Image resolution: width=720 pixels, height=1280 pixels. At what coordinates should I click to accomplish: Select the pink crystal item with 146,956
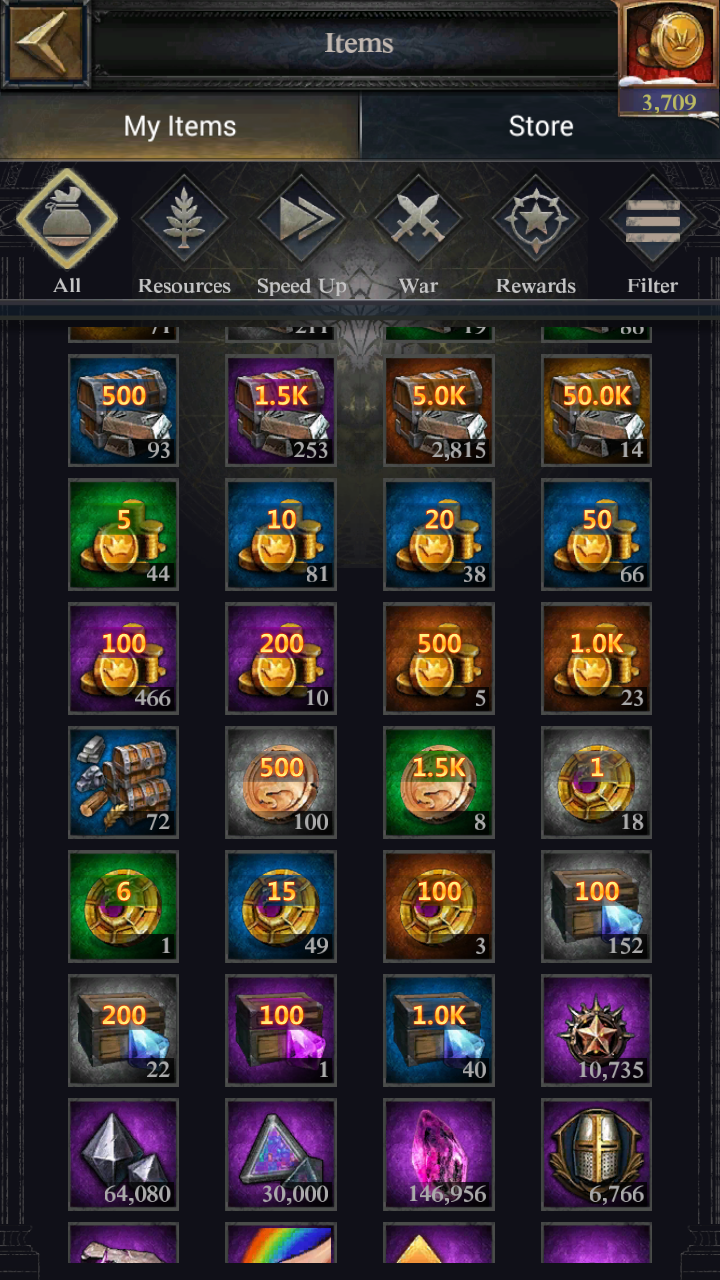(x=439, y=1155)
